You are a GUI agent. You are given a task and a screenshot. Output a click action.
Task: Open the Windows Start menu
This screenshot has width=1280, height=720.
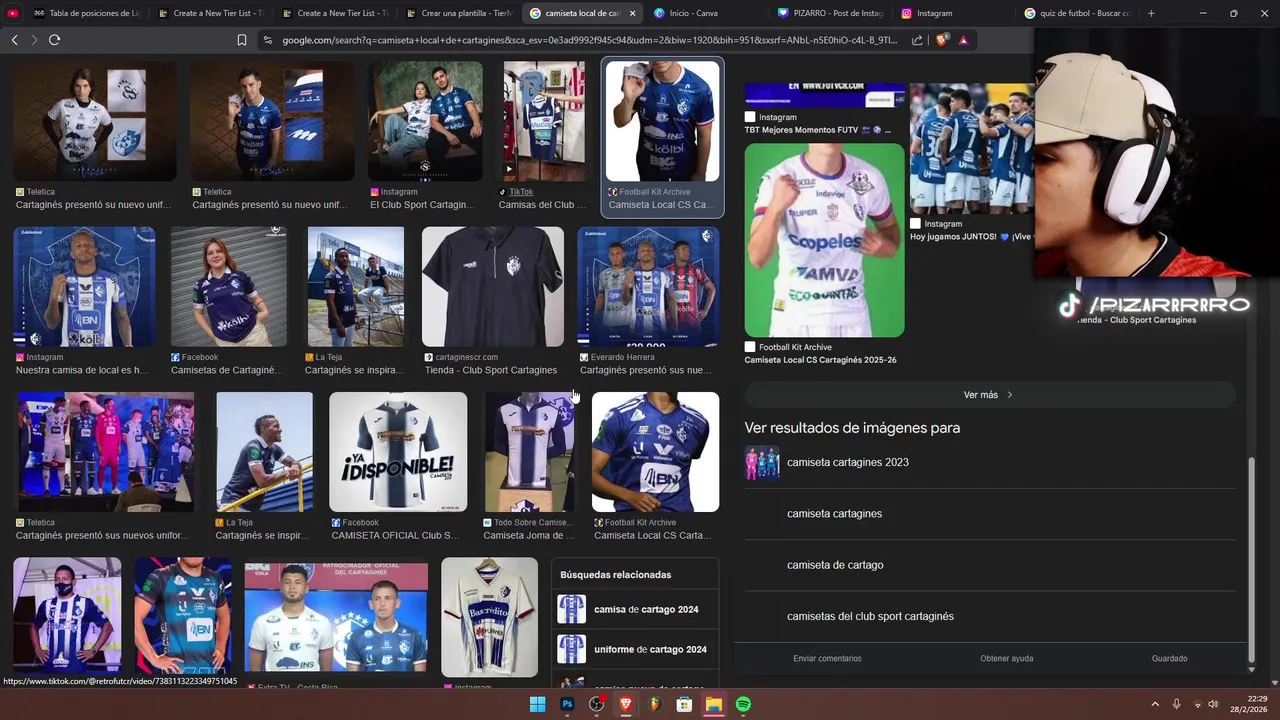[x=537, y=704]
